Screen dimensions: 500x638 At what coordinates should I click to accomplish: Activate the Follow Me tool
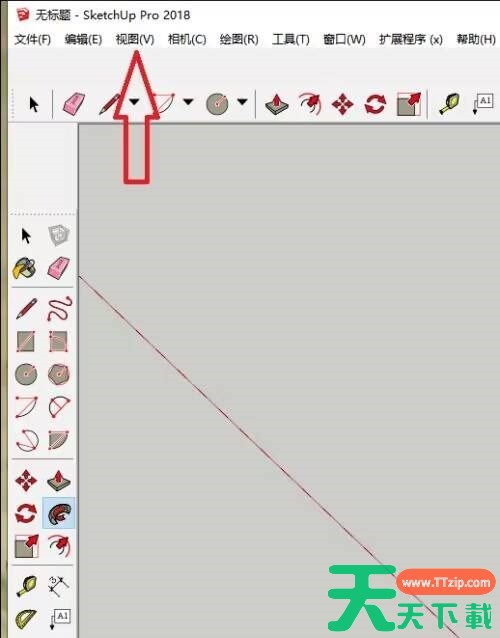pyautogui.click(x=59, y=513)
